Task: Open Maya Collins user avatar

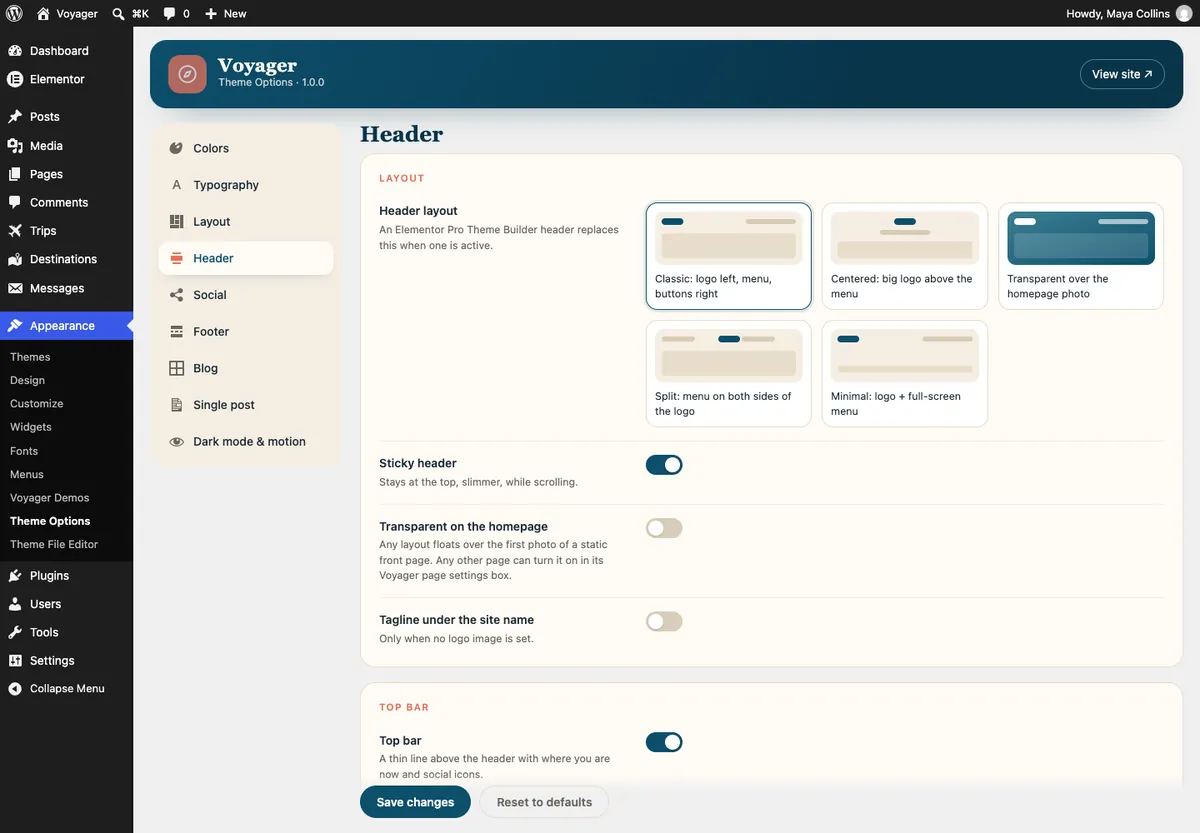Action: pos(1184,14)
